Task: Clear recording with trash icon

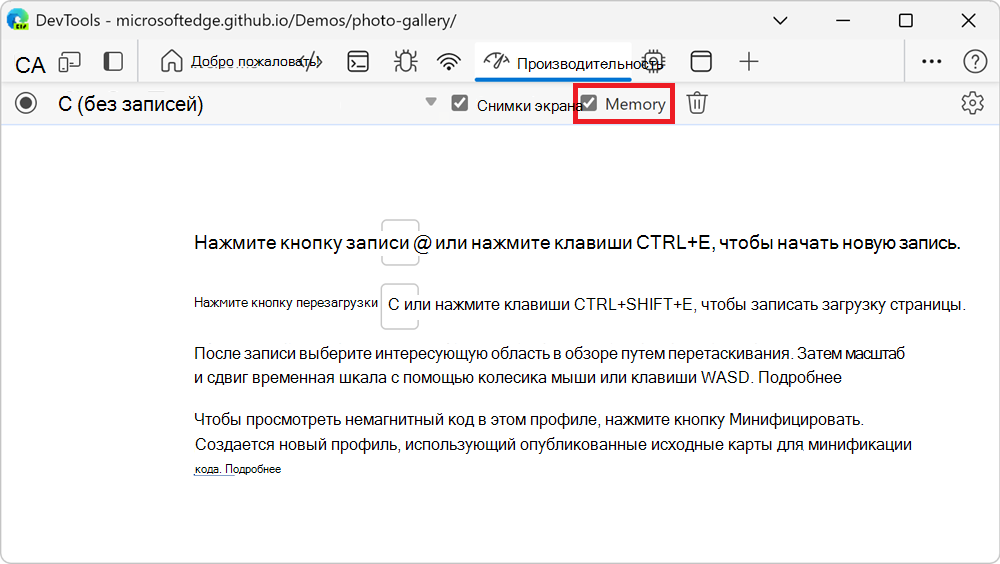Action: click(697, 103)
